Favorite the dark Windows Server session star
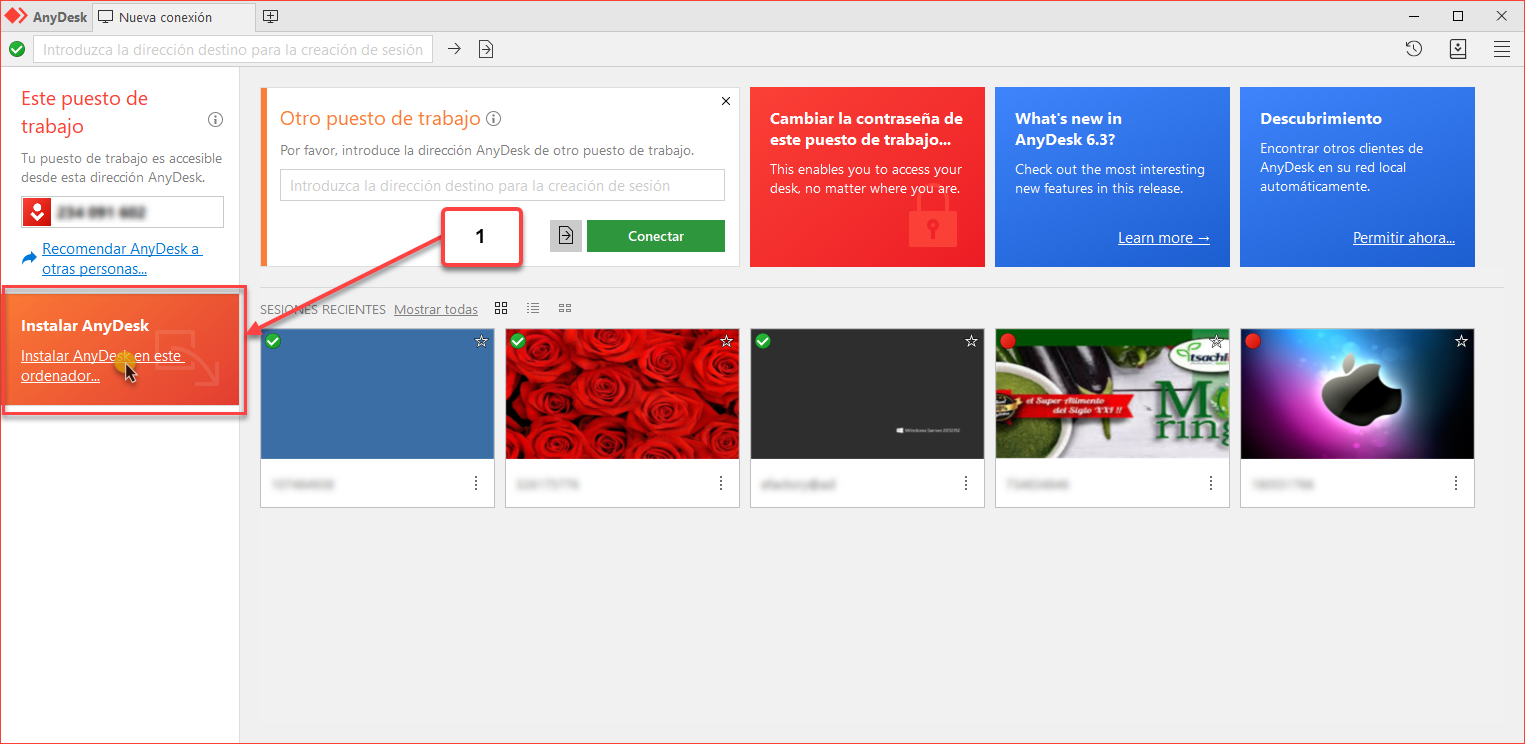The height and width of the screenshot is (744, 1525). click(x=971, y=341)
